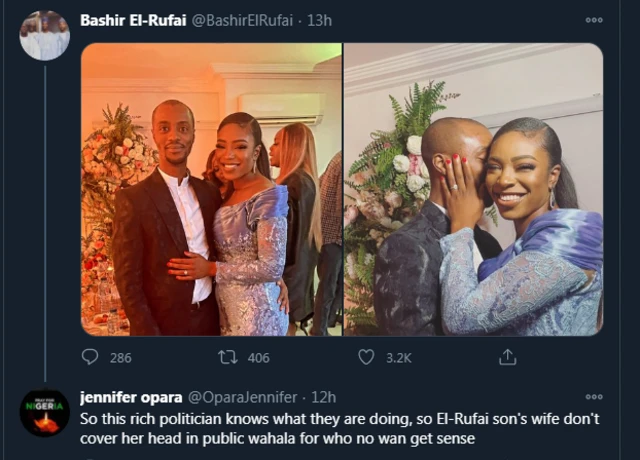Click the 406 retweets count
This screenshot has height=460, width=640.
(259, 357)
